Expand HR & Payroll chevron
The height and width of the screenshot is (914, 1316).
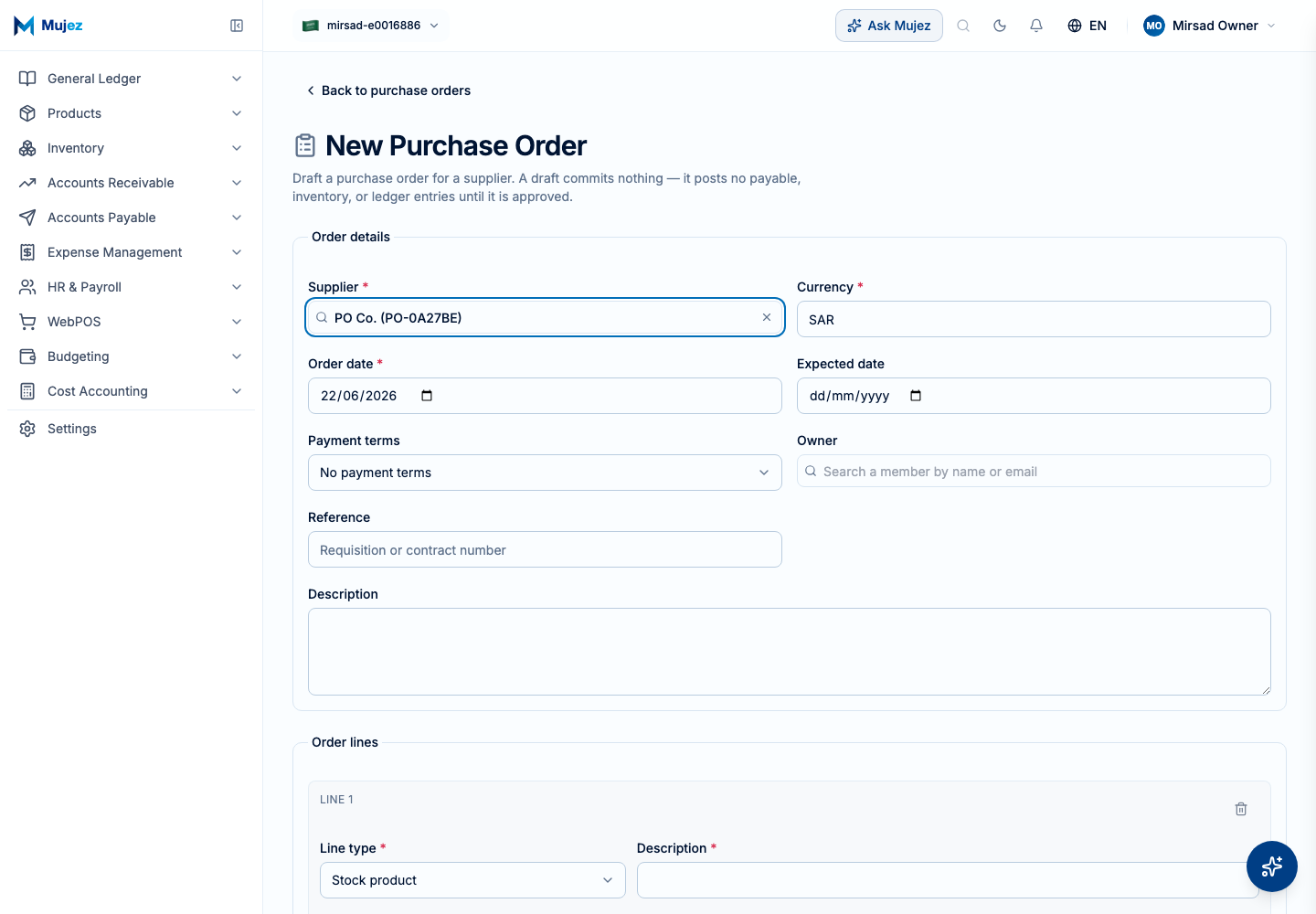point(237,287)
